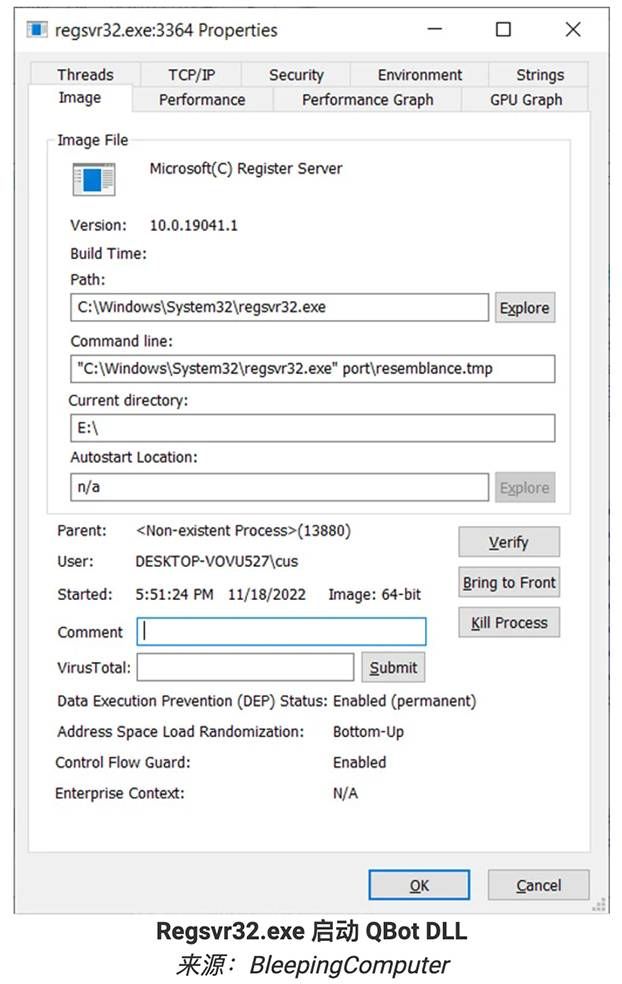The image size is (622, 984).
Task: Click Explore next to the Path field
Action: (525, 308)
